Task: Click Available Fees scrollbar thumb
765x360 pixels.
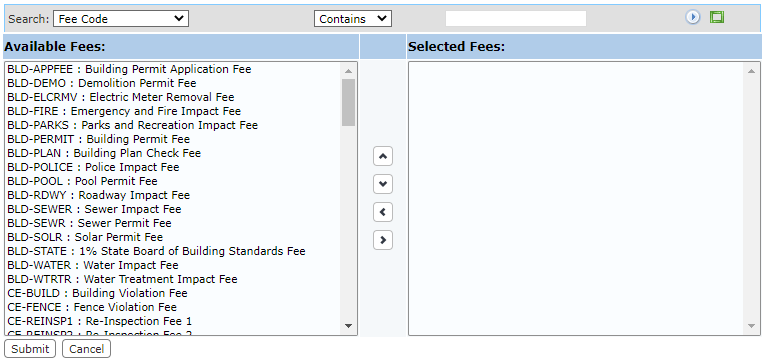Action: pos(348,103)
